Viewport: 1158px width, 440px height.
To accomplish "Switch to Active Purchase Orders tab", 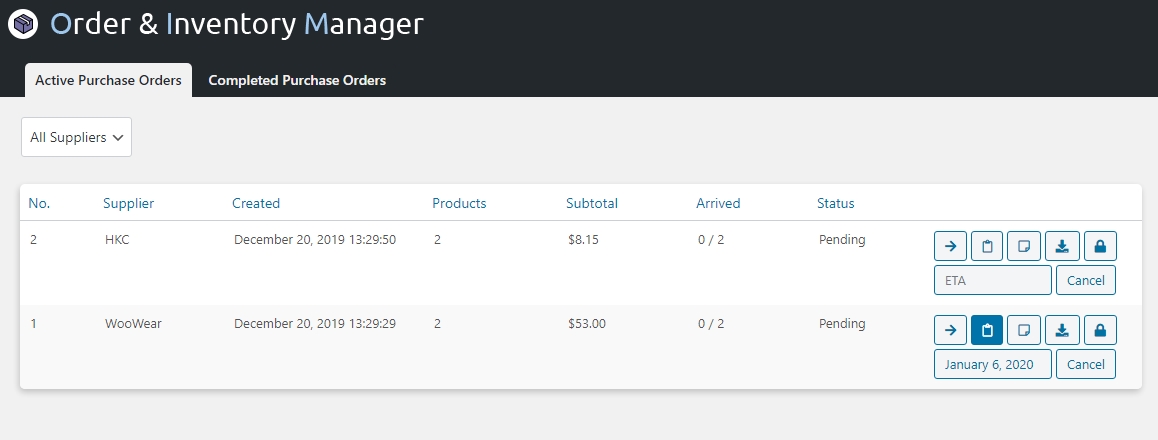I will pos(109,80).
